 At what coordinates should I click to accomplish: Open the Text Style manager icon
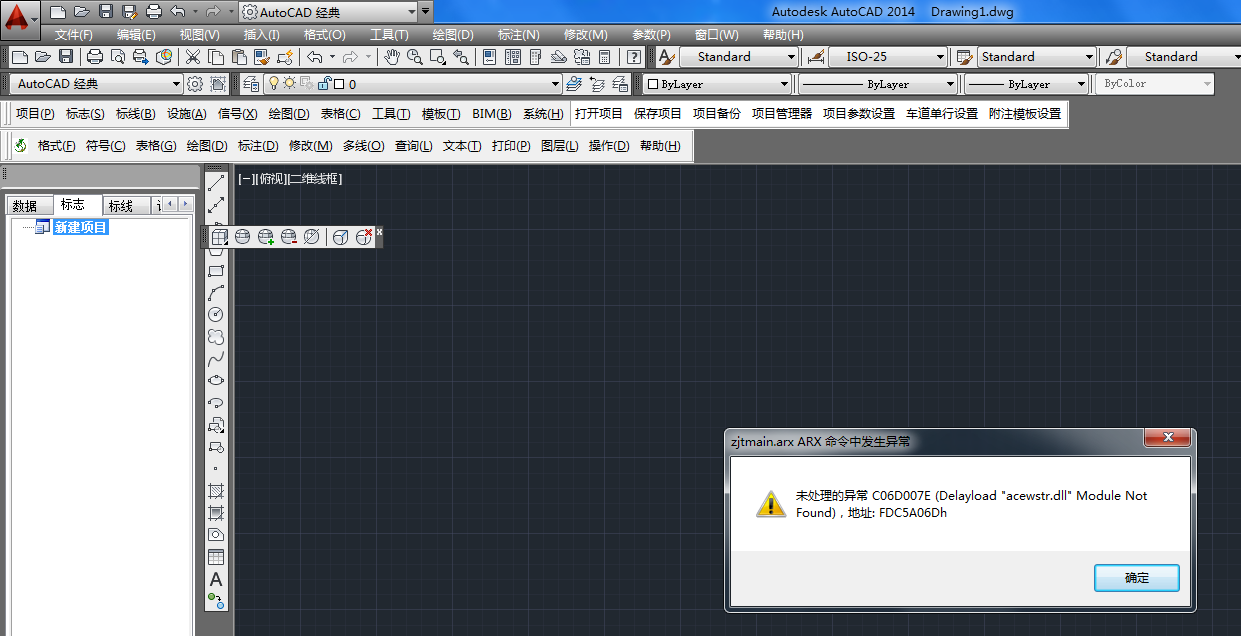(666, 57)
